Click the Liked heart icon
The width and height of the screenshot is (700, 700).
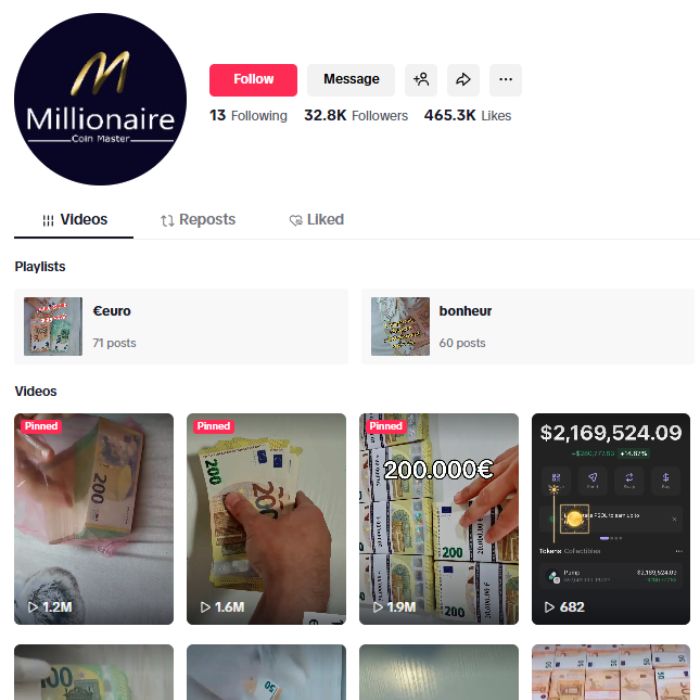pyautogui.click(x=296, y=220)
